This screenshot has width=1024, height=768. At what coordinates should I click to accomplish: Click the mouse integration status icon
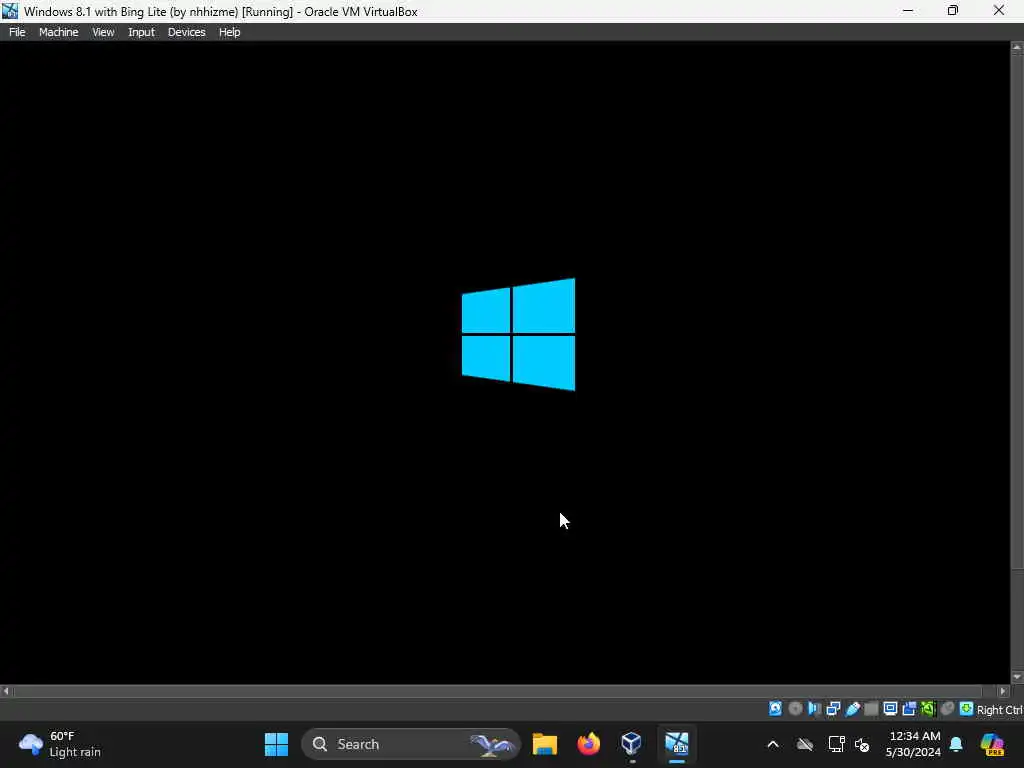(948, 709)
